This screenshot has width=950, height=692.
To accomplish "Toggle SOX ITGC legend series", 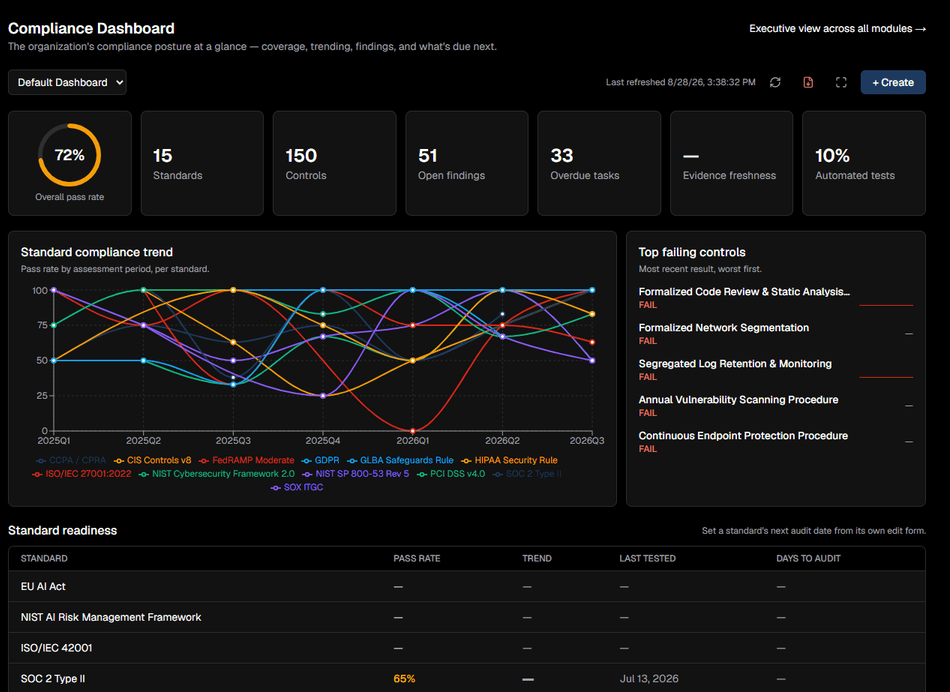I will coord(297,487).
